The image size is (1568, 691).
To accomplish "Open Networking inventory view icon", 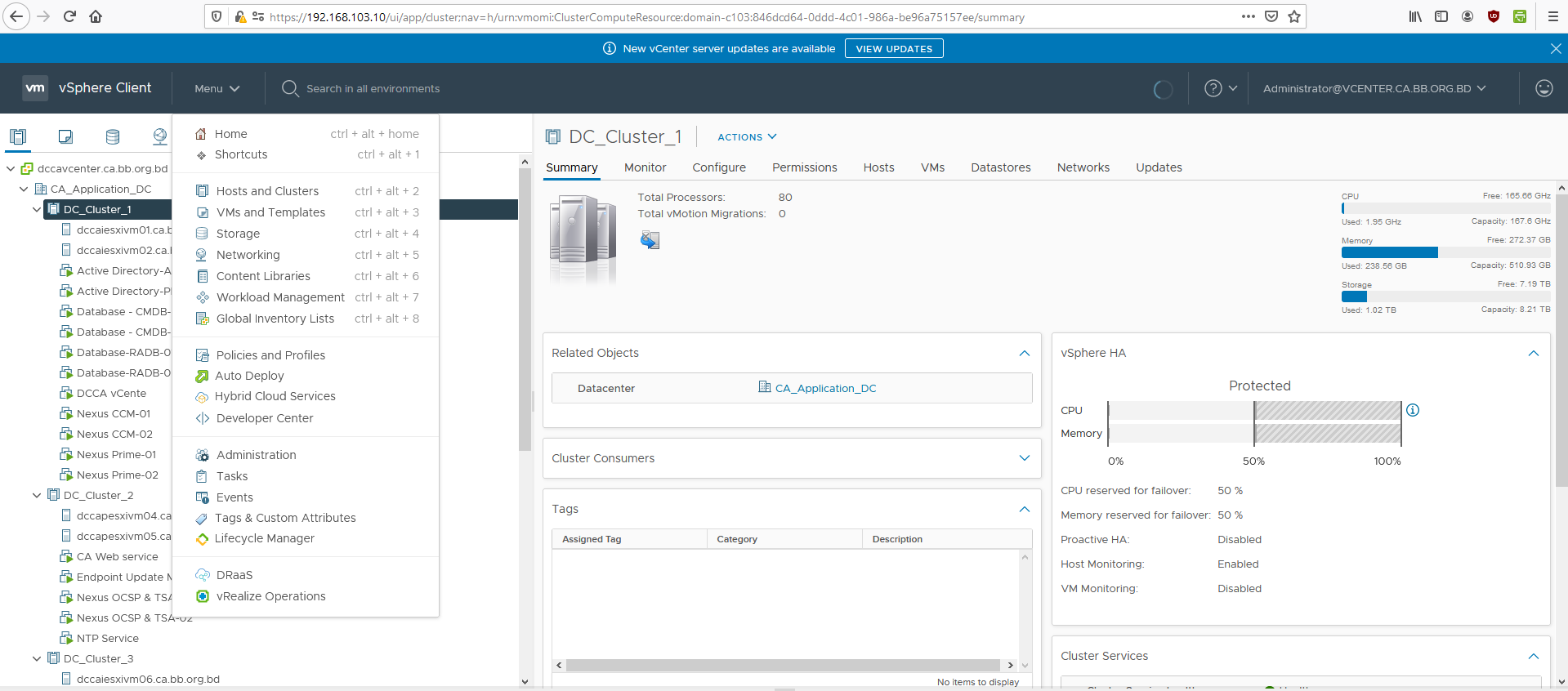I will point(160,136).
